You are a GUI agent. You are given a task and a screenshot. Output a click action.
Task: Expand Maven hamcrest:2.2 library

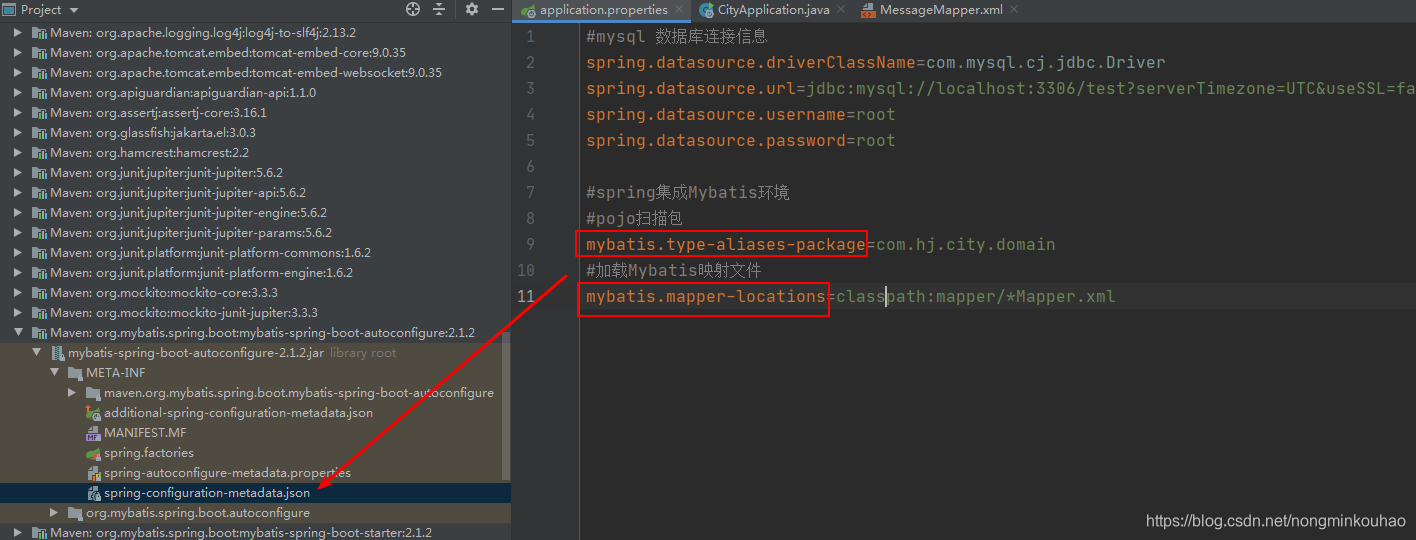point(18,152)
